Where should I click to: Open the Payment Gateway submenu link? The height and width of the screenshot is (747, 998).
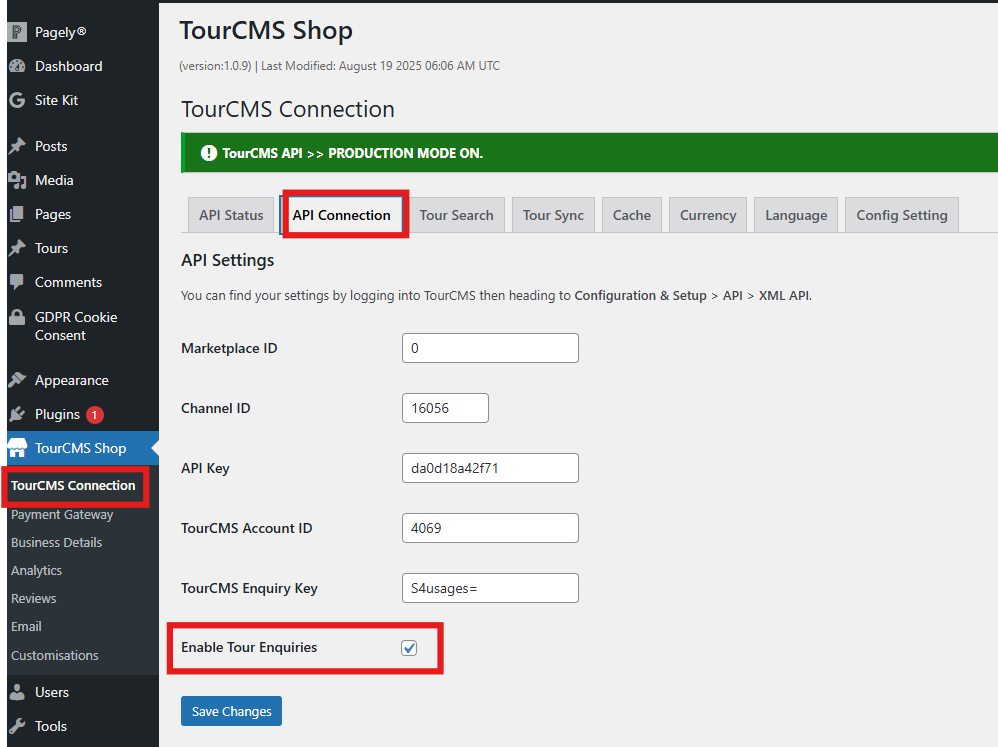click(62, 514)
